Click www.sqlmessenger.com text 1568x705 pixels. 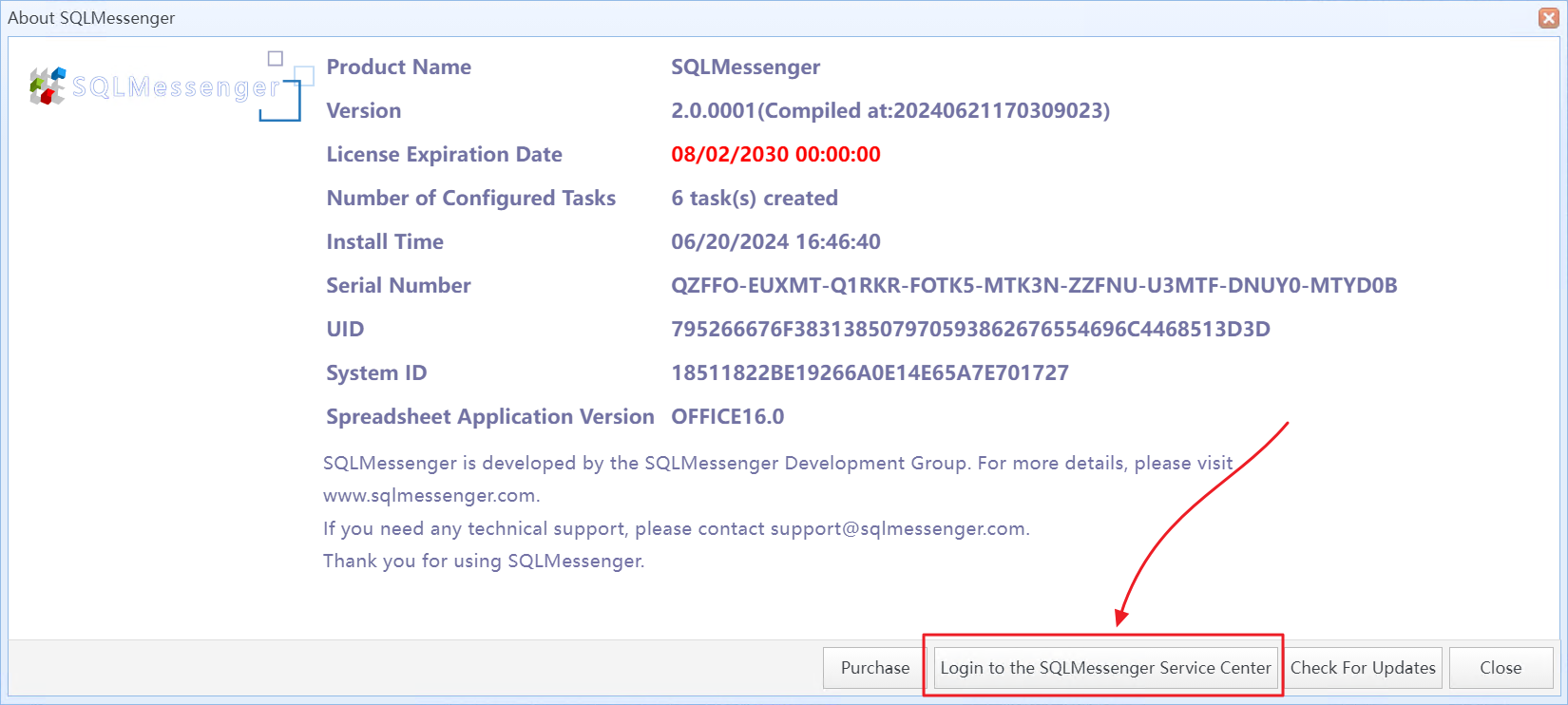[x=430, y=495]
